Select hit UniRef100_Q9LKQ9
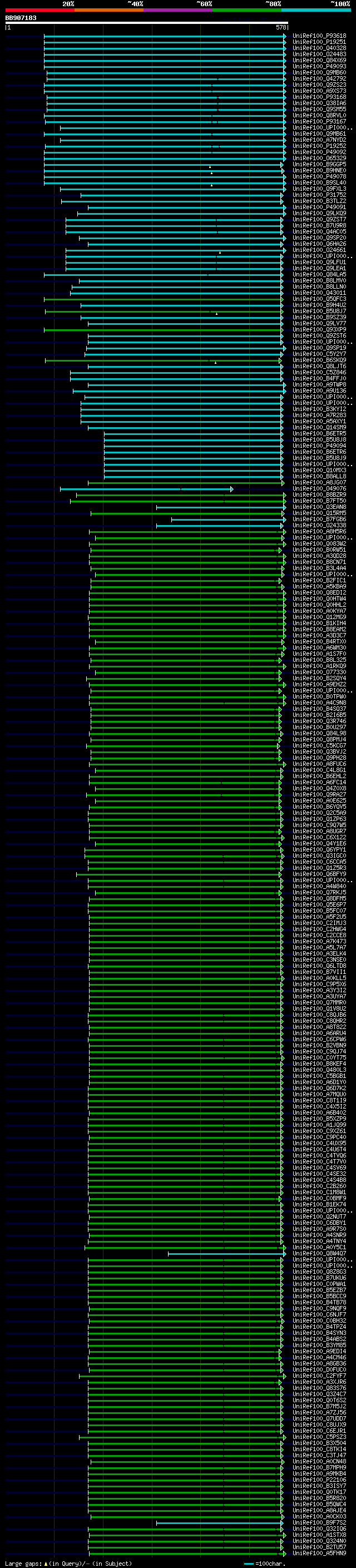The width and height of the screenshot is (356, 1568). 319,213
